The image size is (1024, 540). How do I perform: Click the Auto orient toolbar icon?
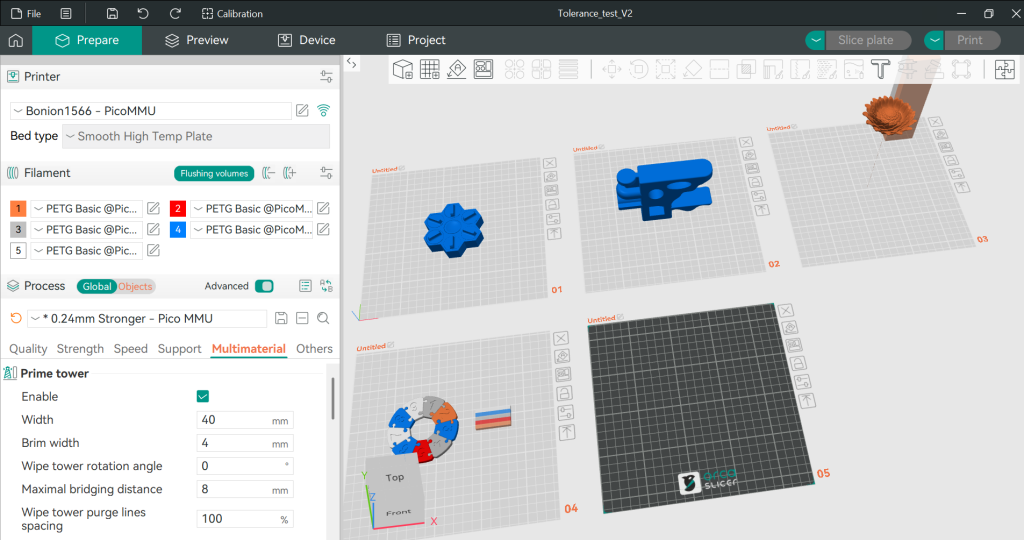[457, 69]
